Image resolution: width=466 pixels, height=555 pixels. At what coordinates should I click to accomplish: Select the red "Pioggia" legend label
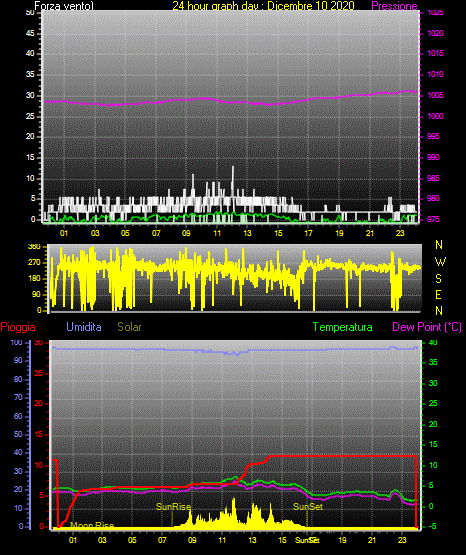pyautogui.click(x=18, y=327)
